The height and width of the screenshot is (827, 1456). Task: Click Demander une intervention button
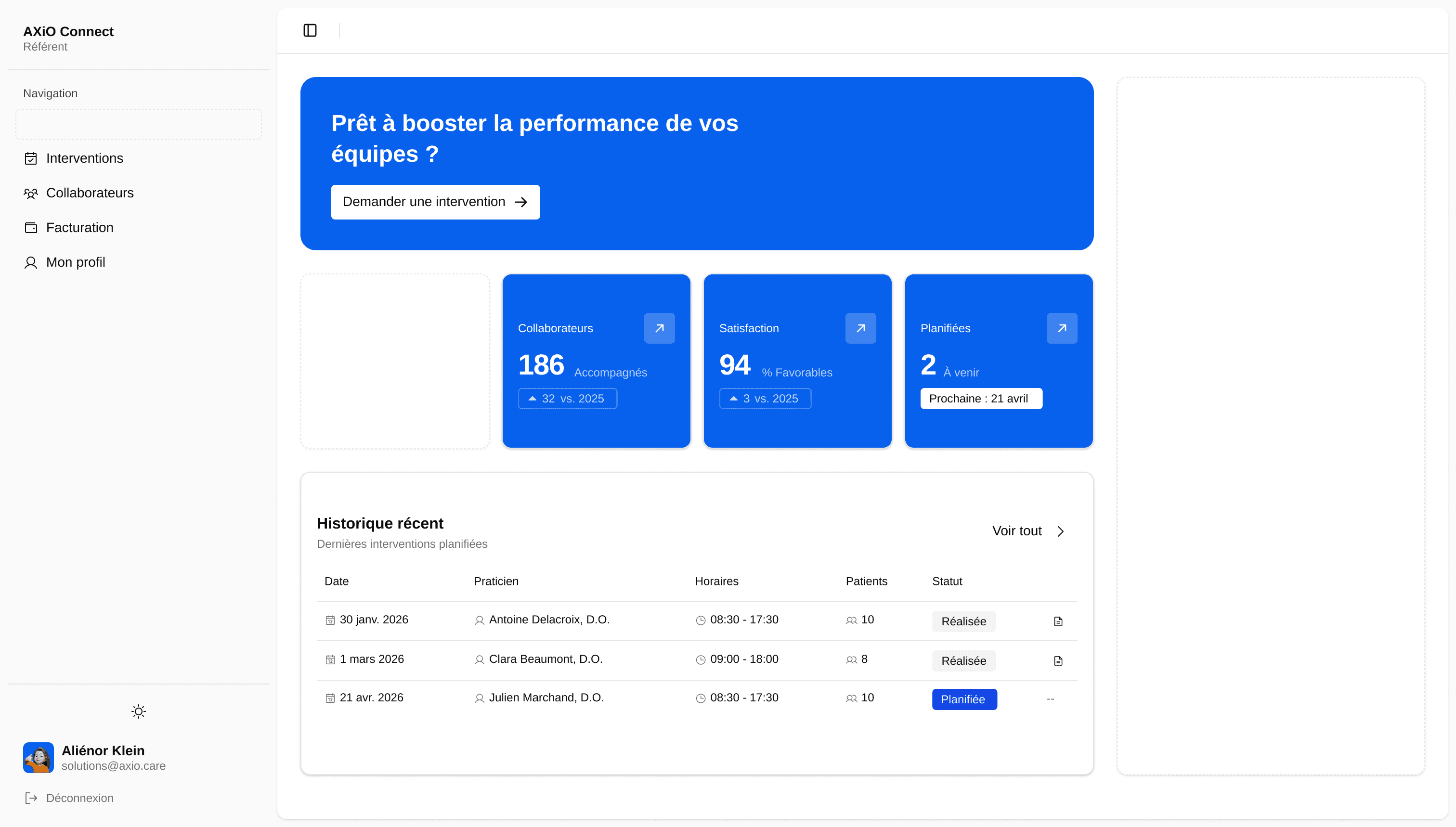coord(435,202)
